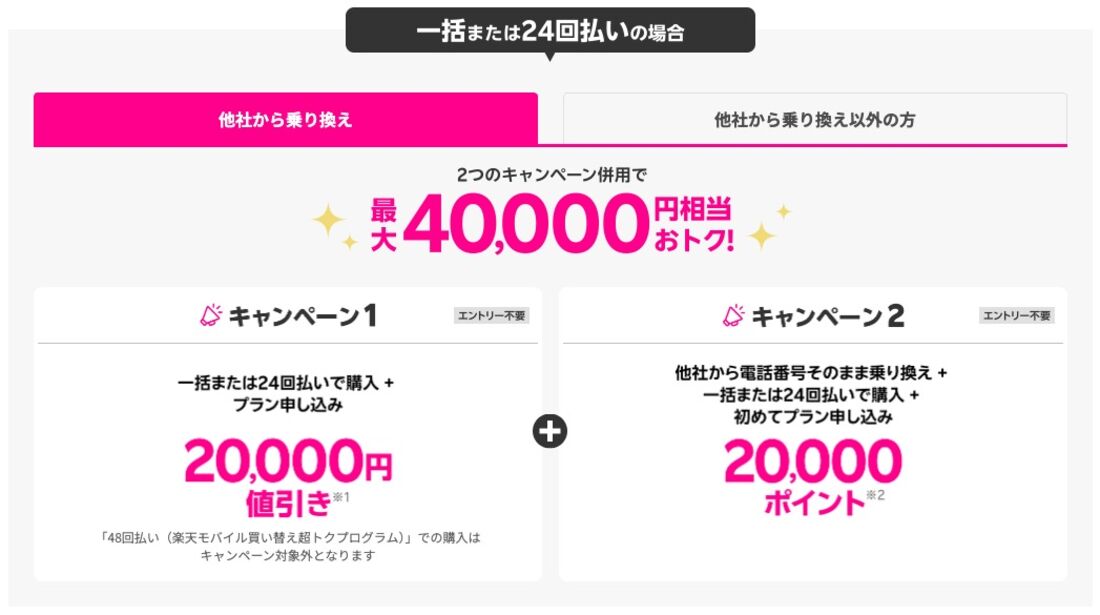Click the 48回払い exclusion note text
The height and width of the screenshot is (615, 1100).
[x=288, y=546]
